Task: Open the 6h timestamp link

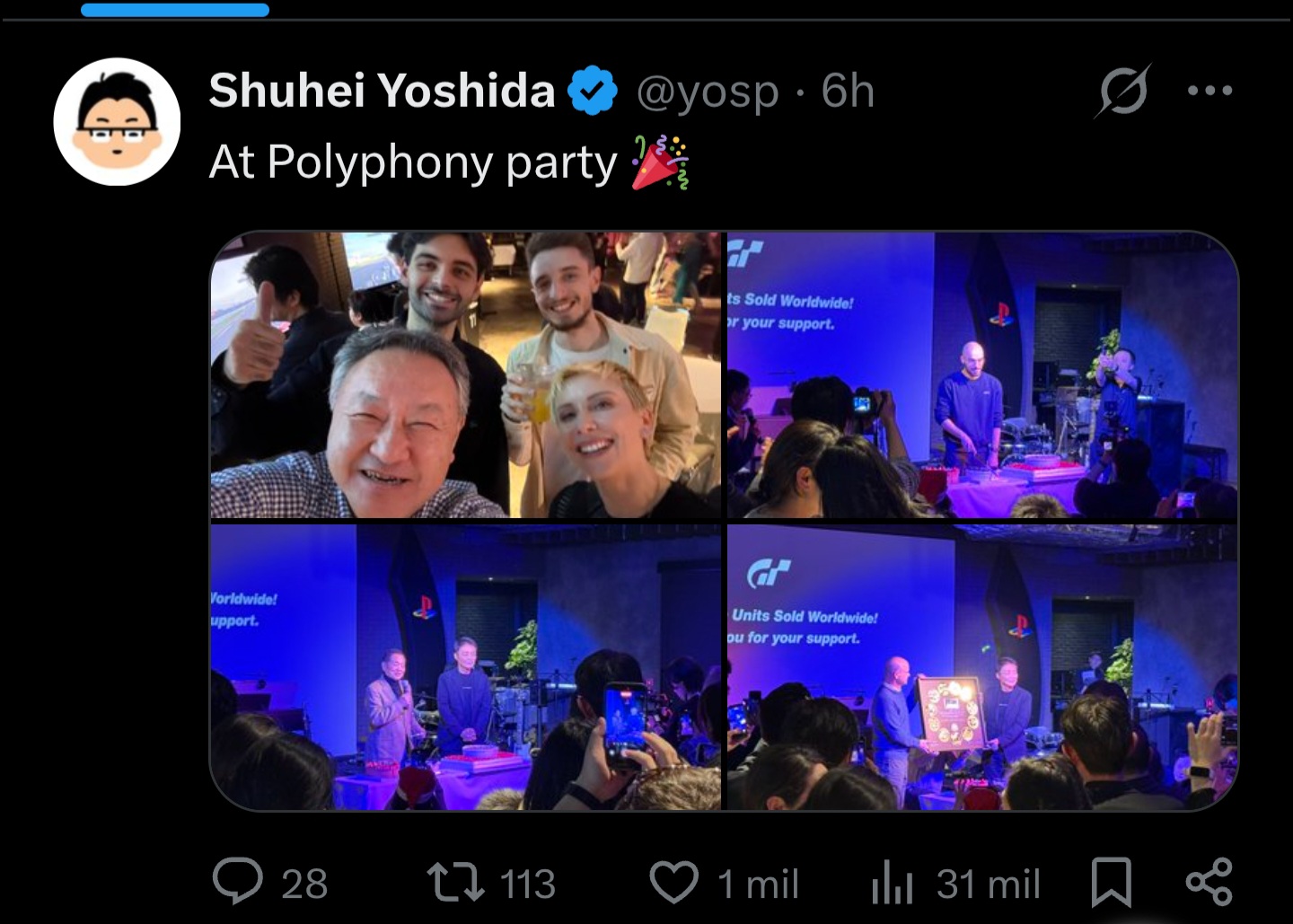Action: pyautogui.click(x=848, y=91)
